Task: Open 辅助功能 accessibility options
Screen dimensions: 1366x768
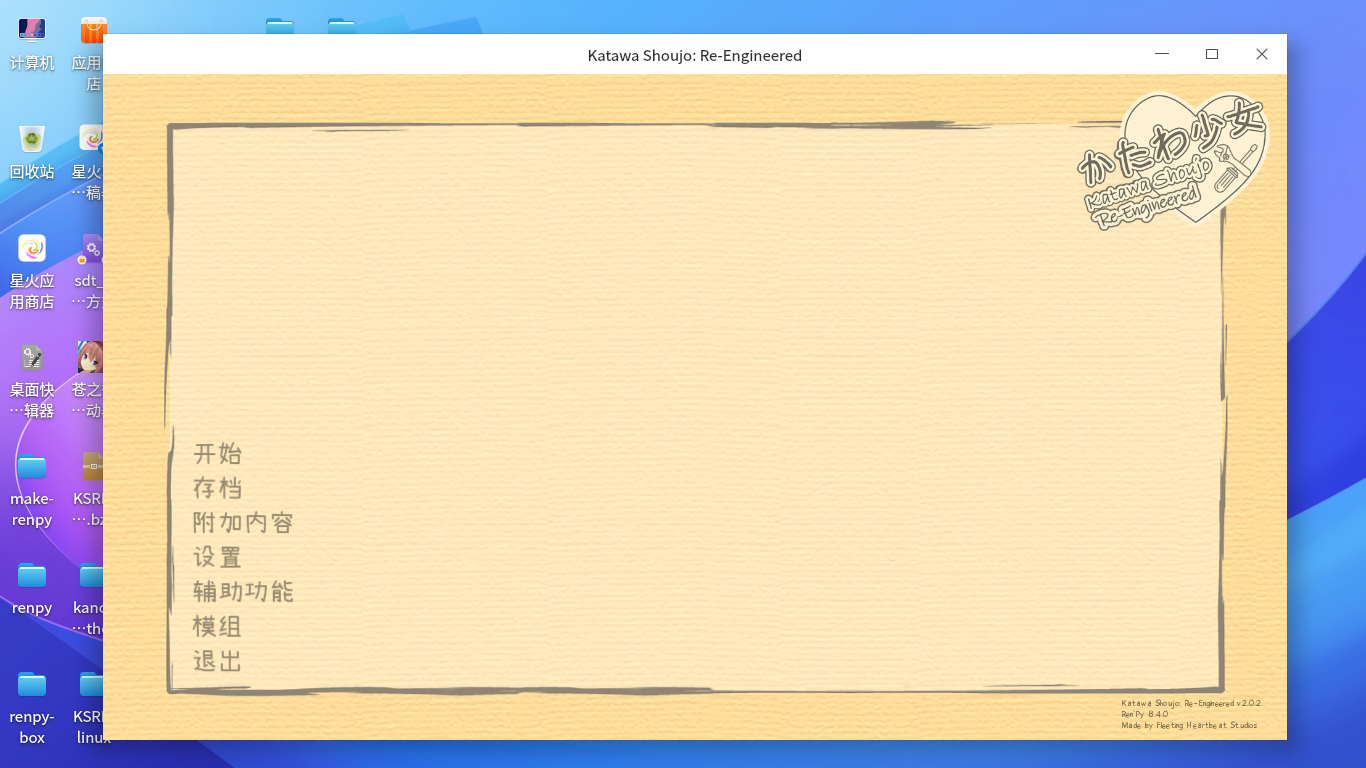Action: tap(243, 592)
